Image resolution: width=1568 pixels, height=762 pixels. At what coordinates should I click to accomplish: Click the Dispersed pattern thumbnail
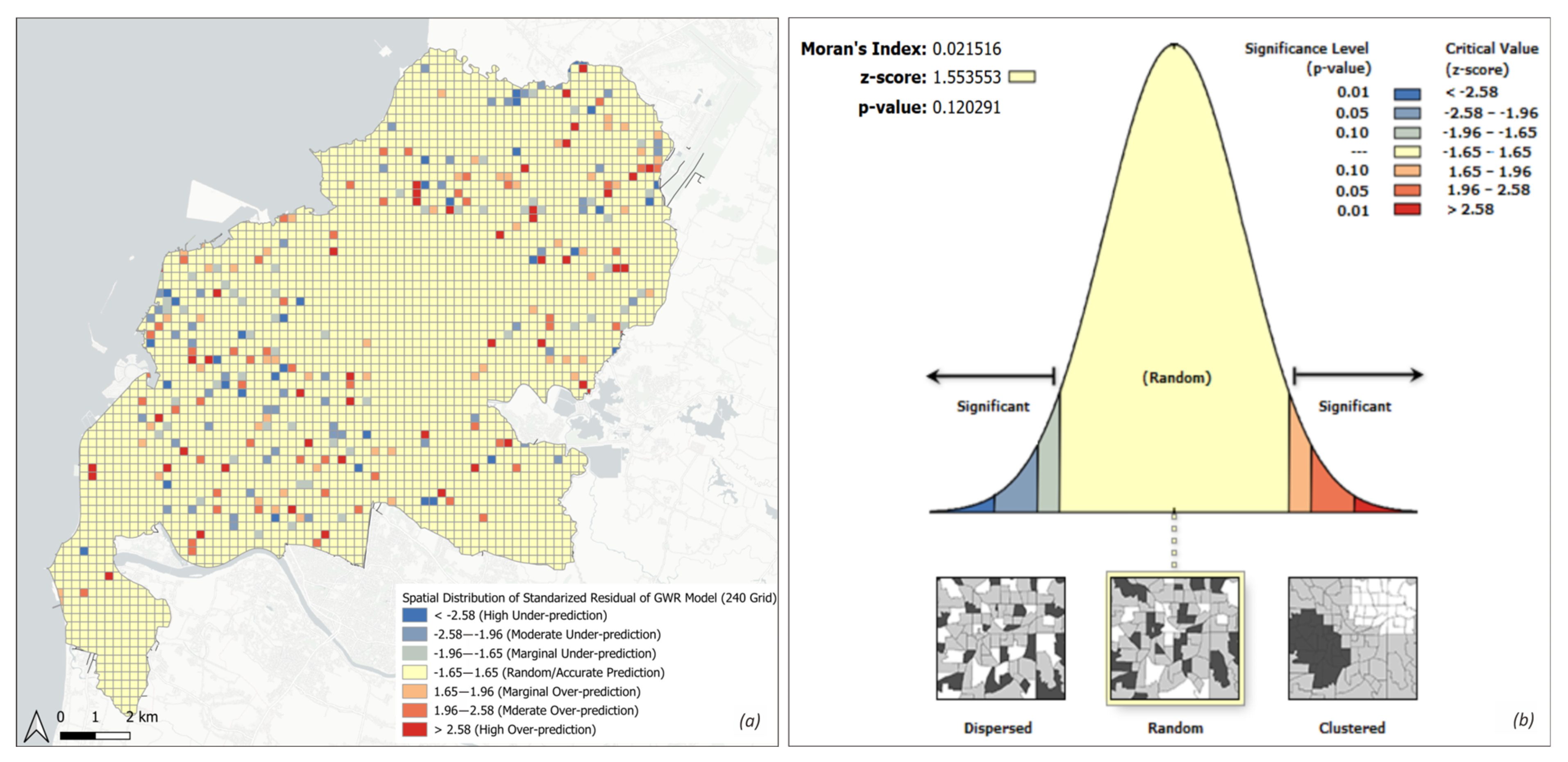point(1001,638)
